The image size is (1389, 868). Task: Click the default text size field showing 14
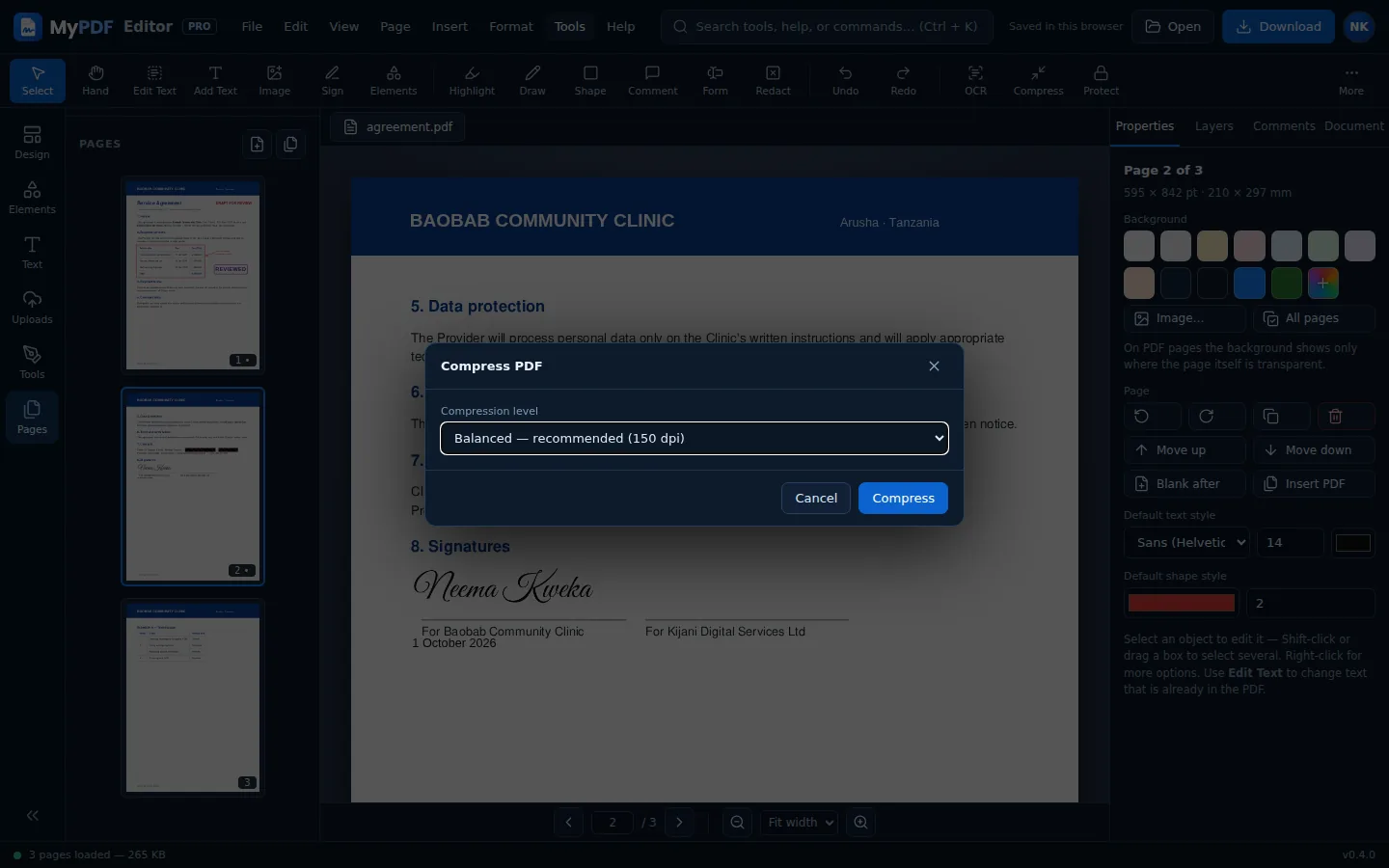point(1291,543)
